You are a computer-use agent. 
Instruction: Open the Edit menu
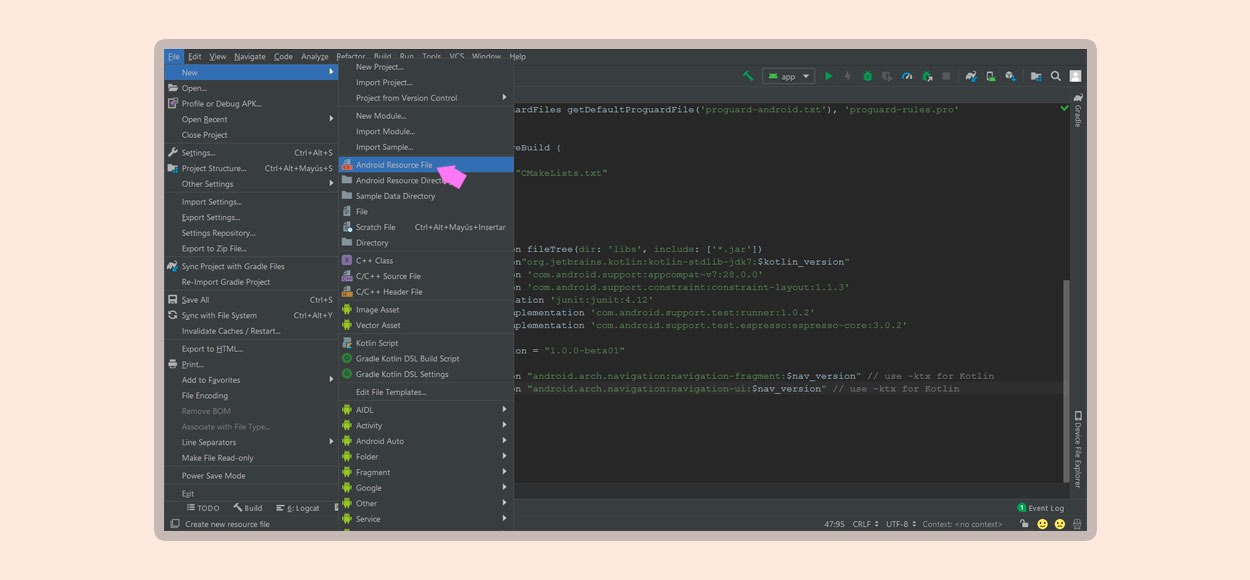[195, 57]
